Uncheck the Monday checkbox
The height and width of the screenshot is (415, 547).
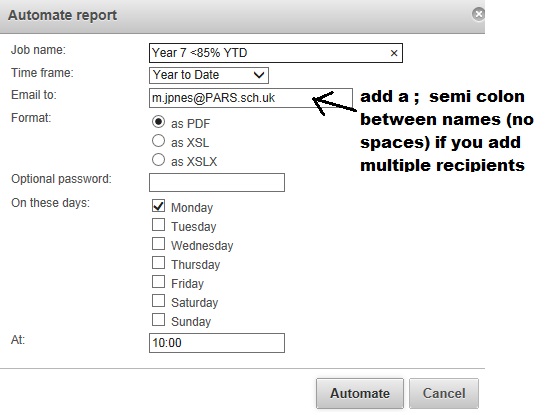pyautogui.click(x=158, y=206)
